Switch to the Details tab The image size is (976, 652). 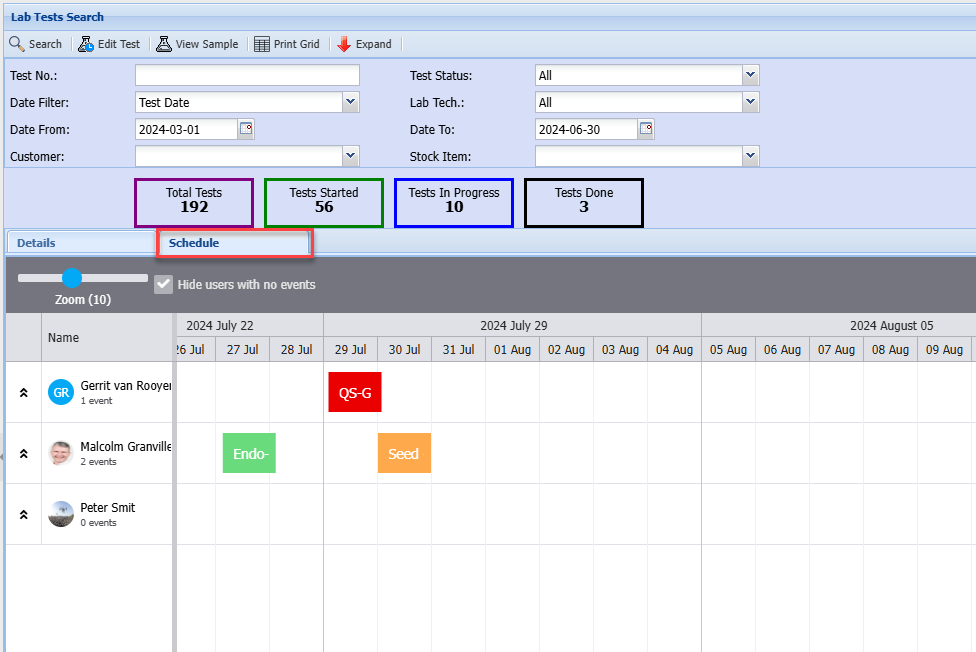(x=36, y=243)
